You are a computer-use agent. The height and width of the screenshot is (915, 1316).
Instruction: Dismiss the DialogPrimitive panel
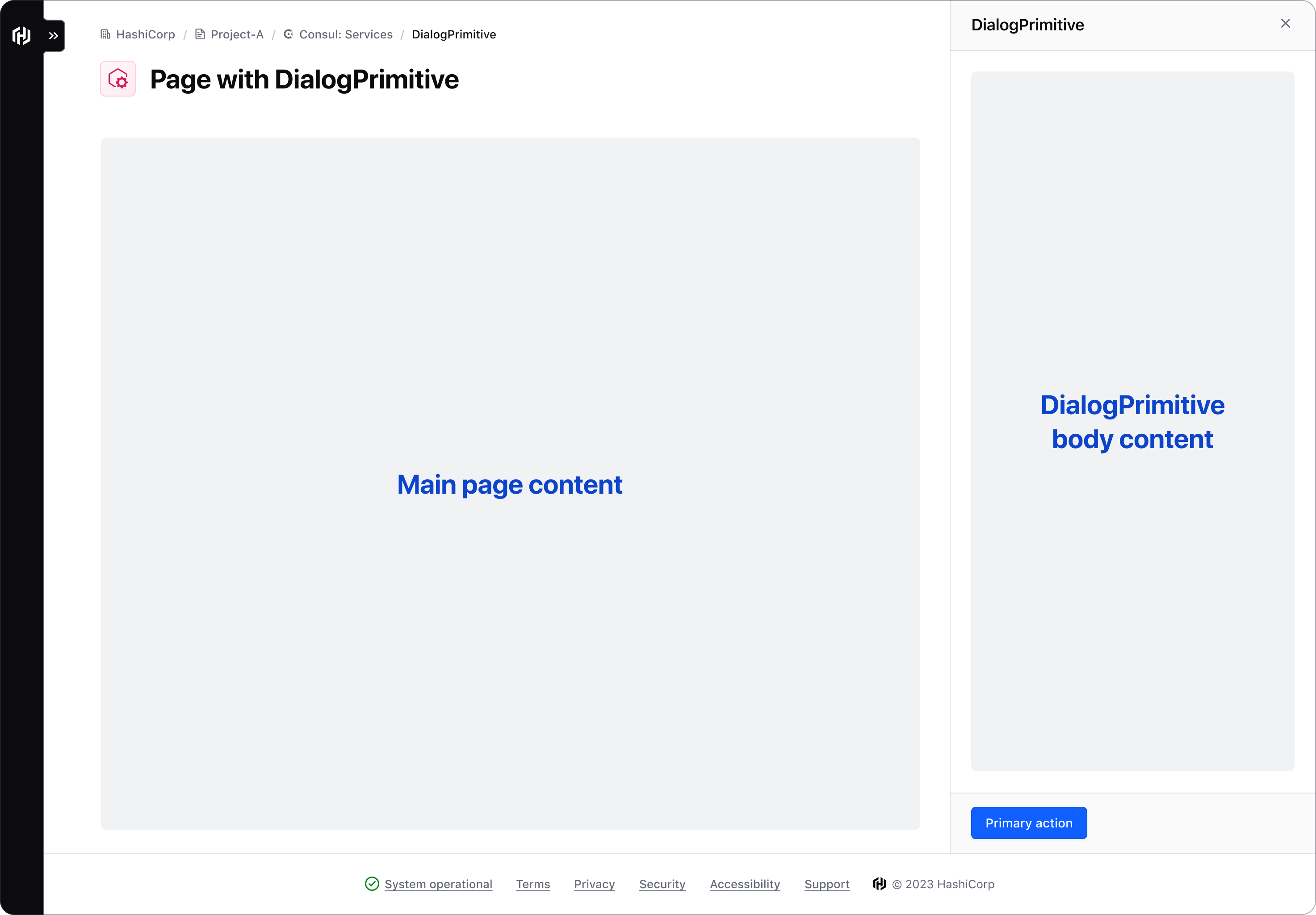click(x=1285, y=24)
